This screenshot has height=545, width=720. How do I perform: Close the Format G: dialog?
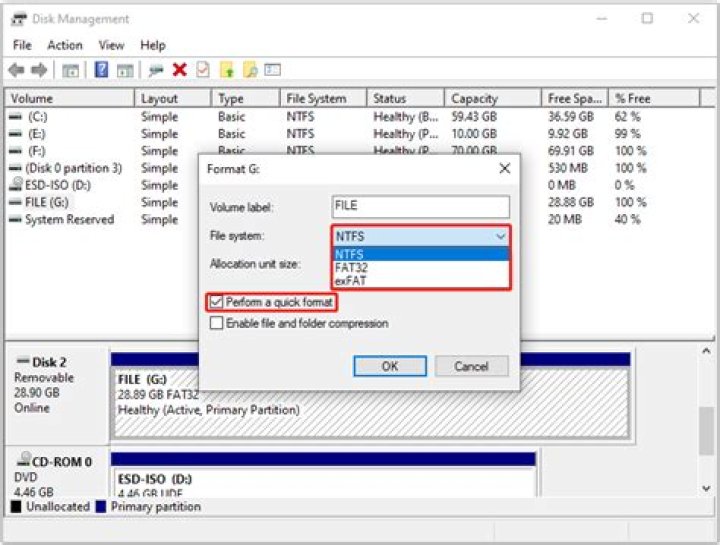(x=505, y=169)
